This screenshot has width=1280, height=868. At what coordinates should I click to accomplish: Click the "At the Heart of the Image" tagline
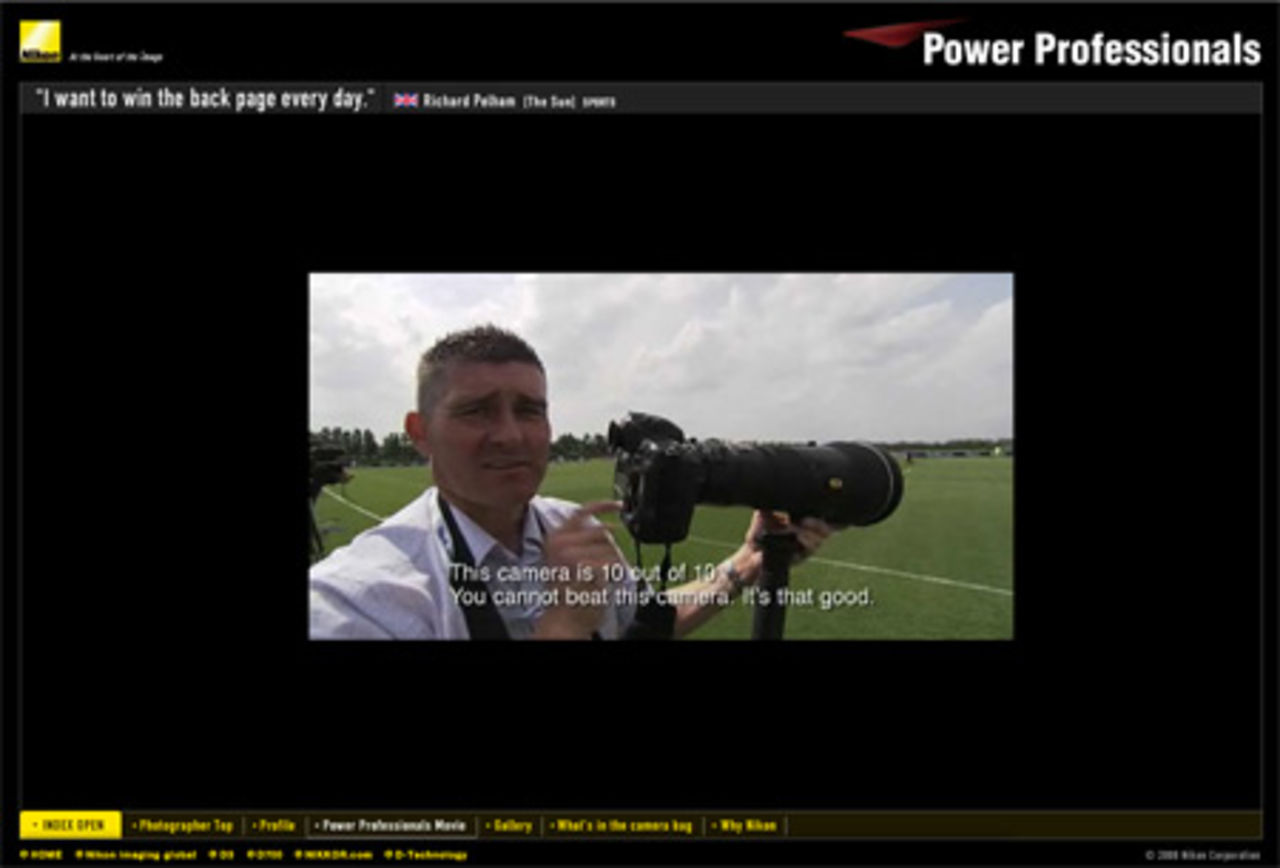[x=116, y=57]
